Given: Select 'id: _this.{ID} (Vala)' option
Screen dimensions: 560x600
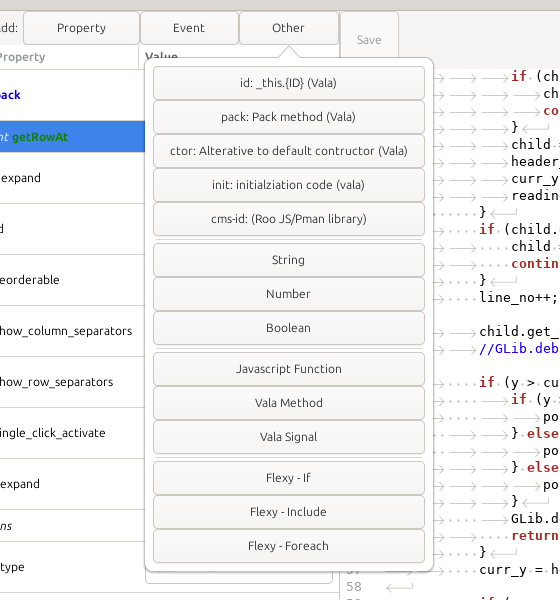Looking at the screenshot, I should [289, 83].
